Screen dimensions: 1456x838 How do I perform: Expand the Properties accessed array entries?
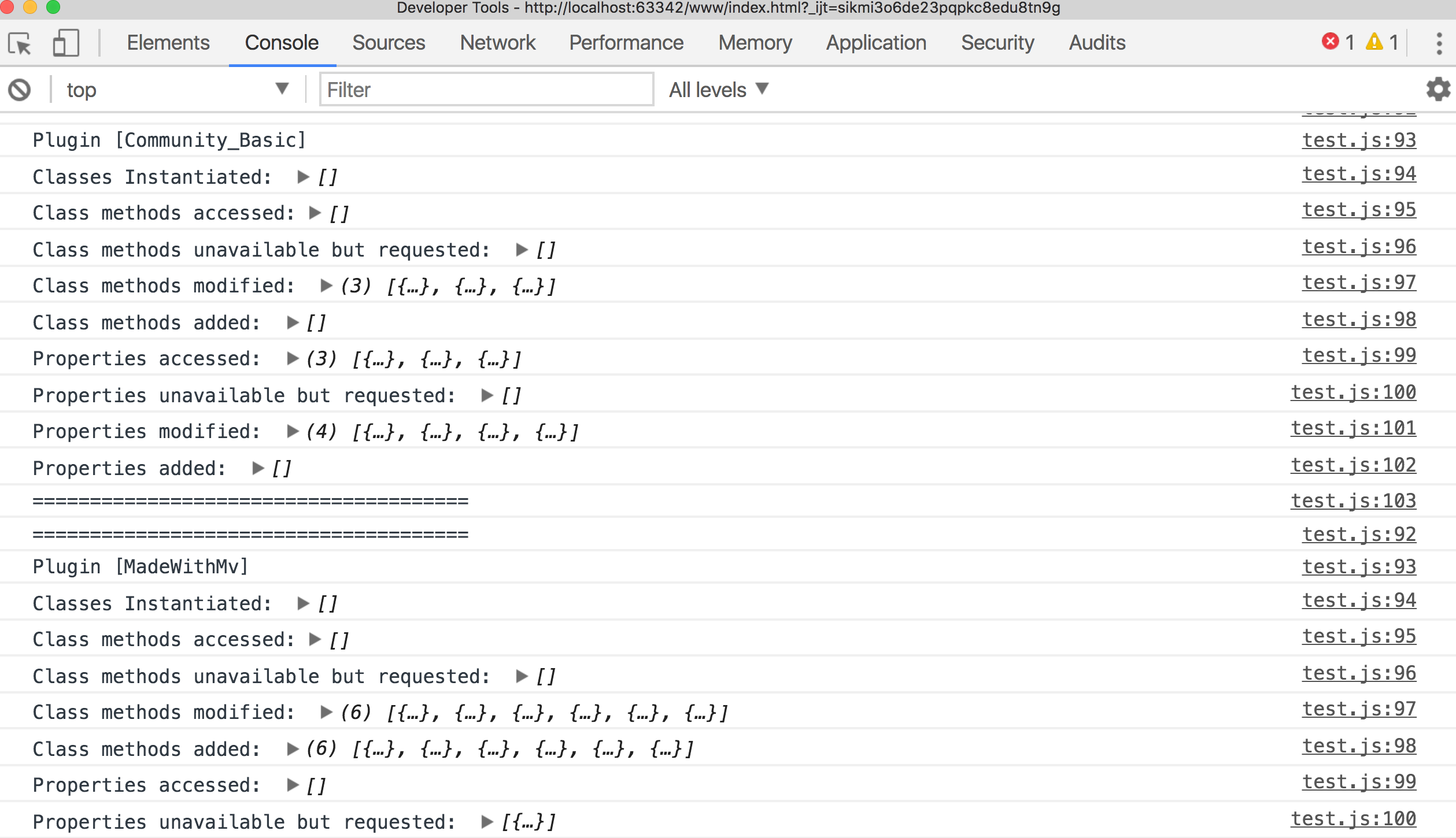coord(291,358)
